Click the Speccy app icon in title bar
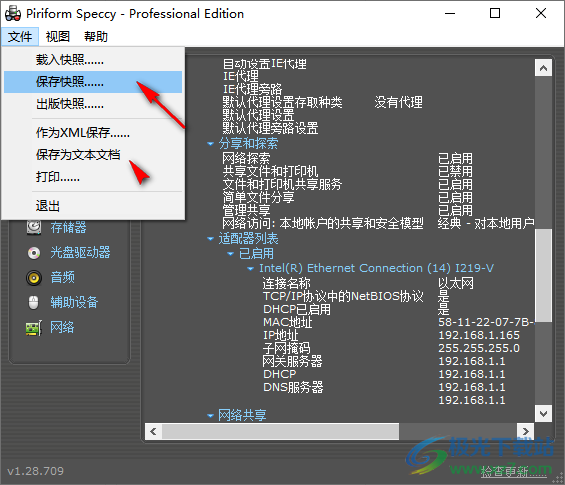Viewport: 565px width, 485px height. [13, 14]
